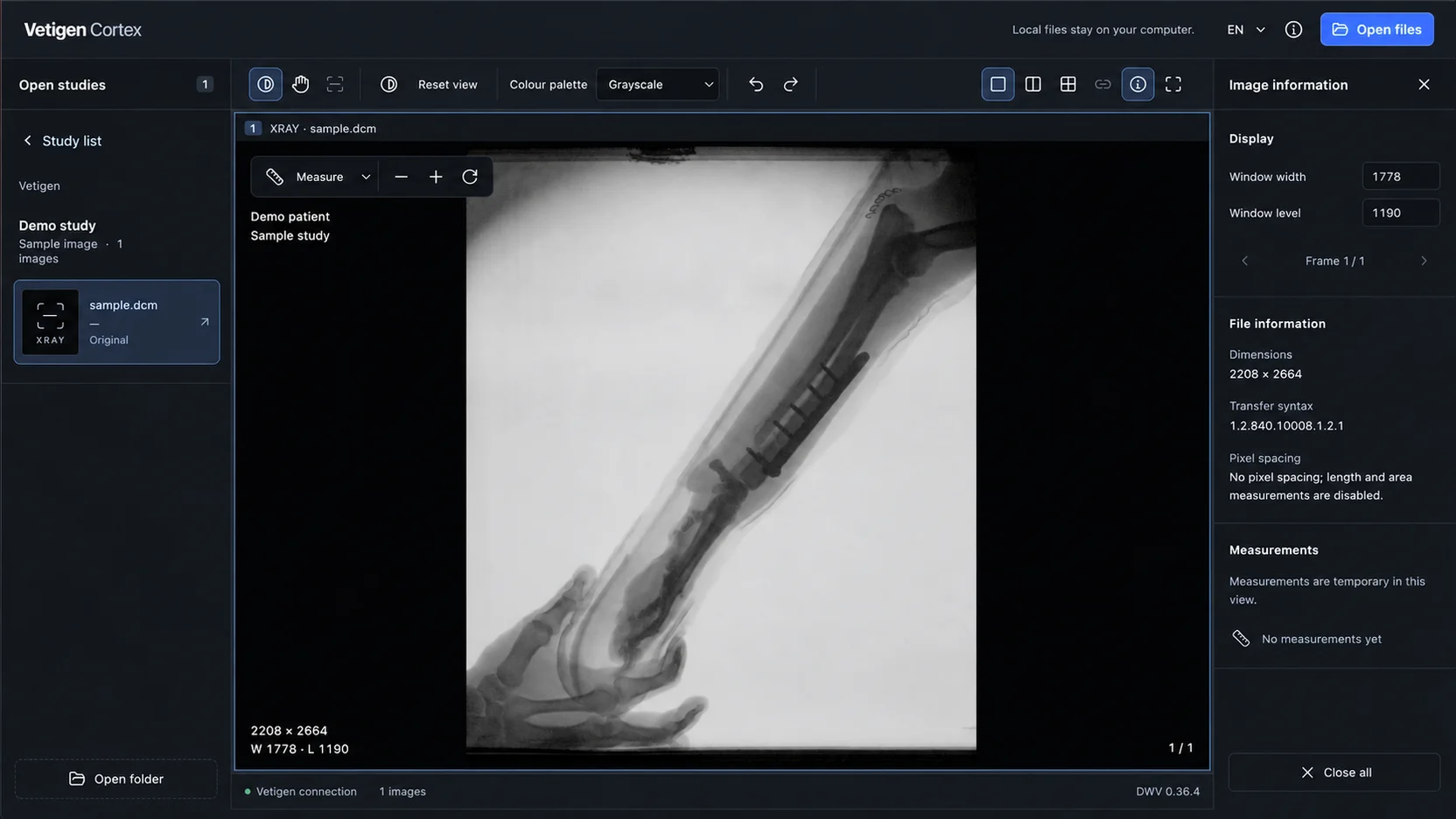Image resolution: width=1456 pixels, height=819 pixels.
Task: Toggle the image information panel button
Action: [x=1137, y=84]
